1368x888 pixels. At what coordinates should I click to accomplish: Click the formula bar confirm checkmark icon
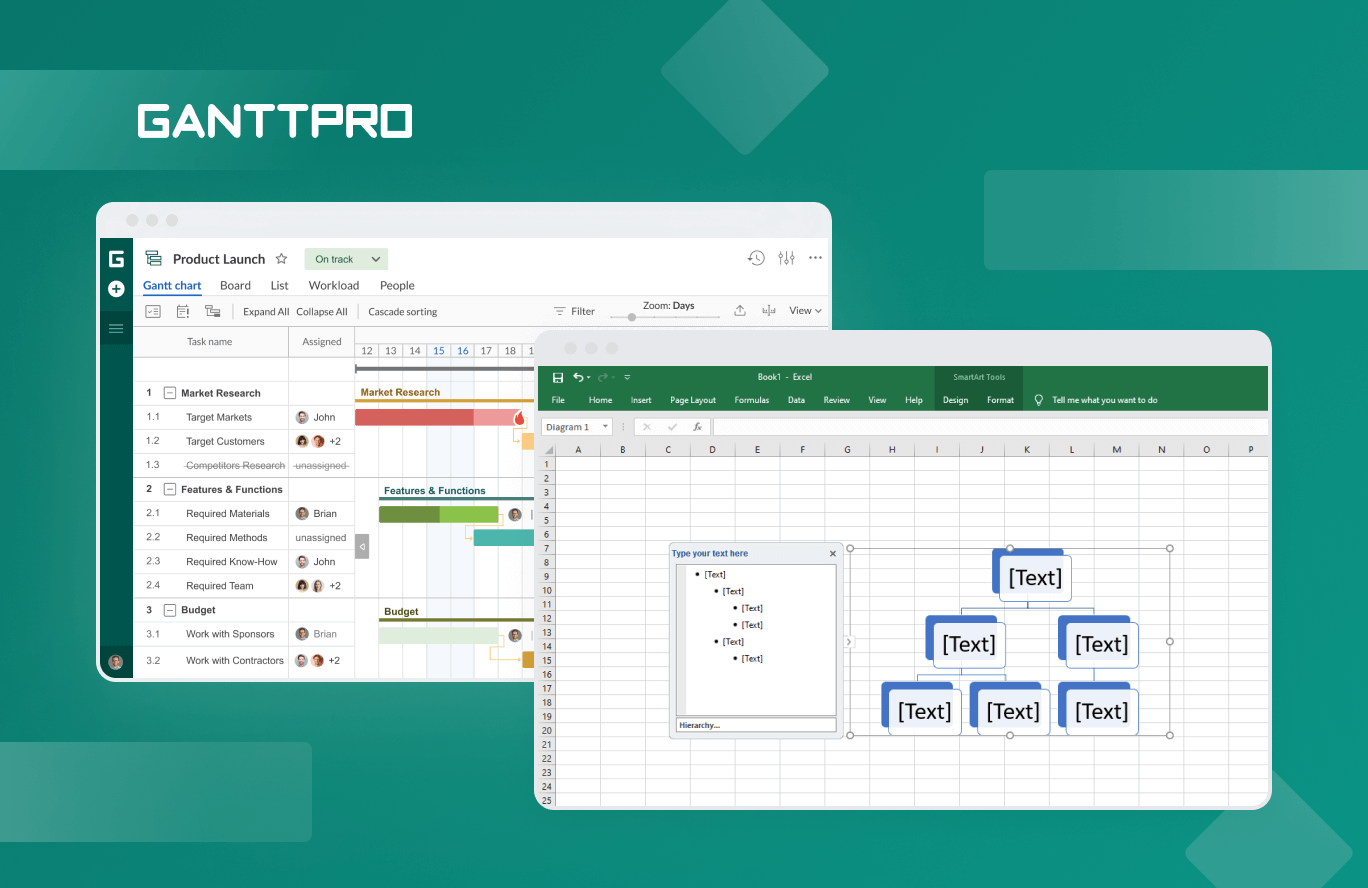click(x=672, y=427)
